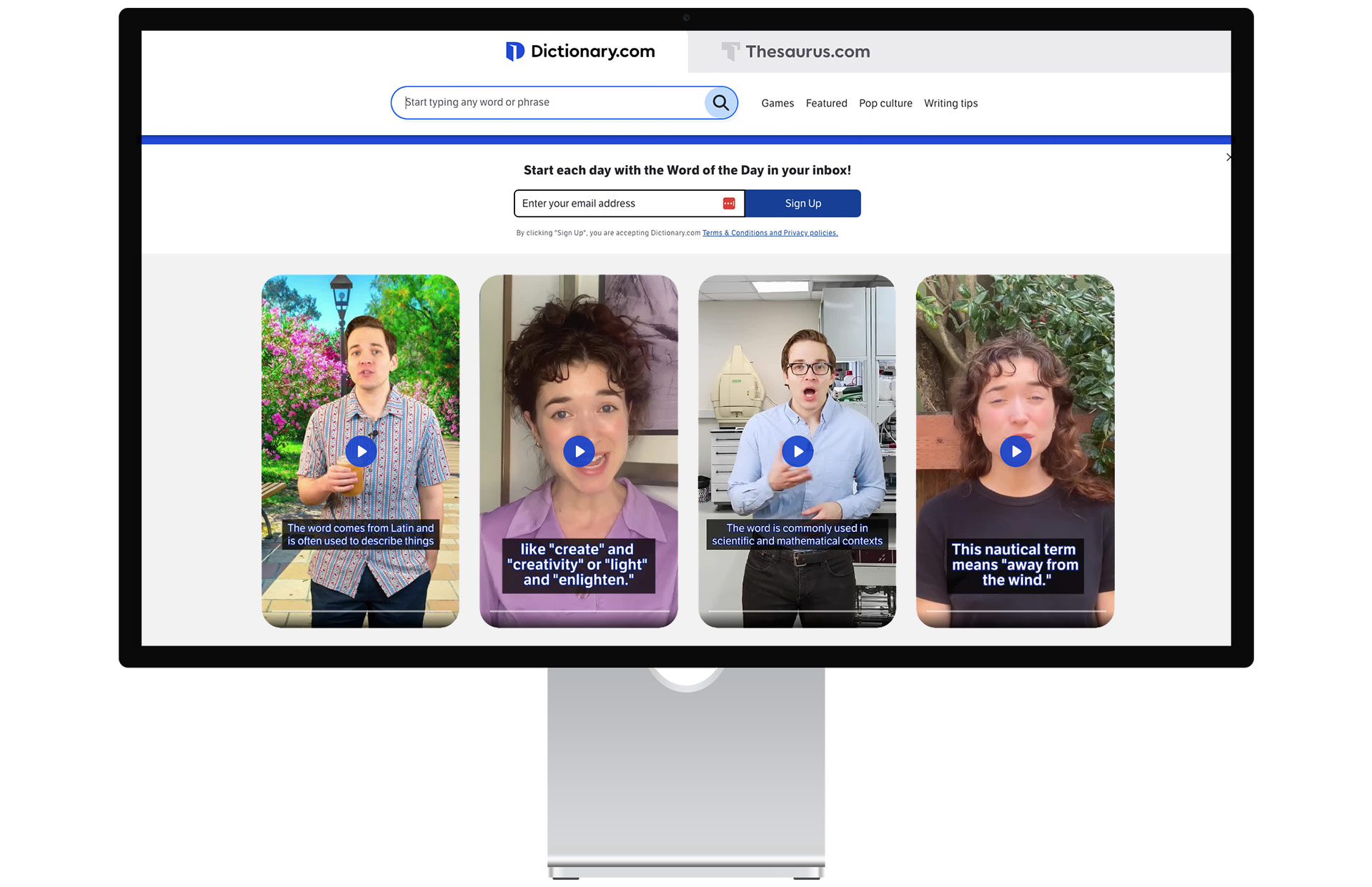
Task: Click progress bar of the Latin word video
Action: point(361,611)
